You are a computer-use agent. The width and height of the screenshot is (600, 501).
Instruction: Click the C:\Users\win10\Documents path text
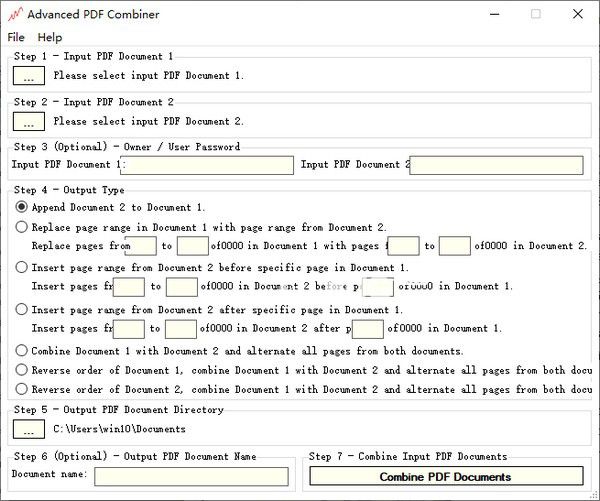coord(119,429)
